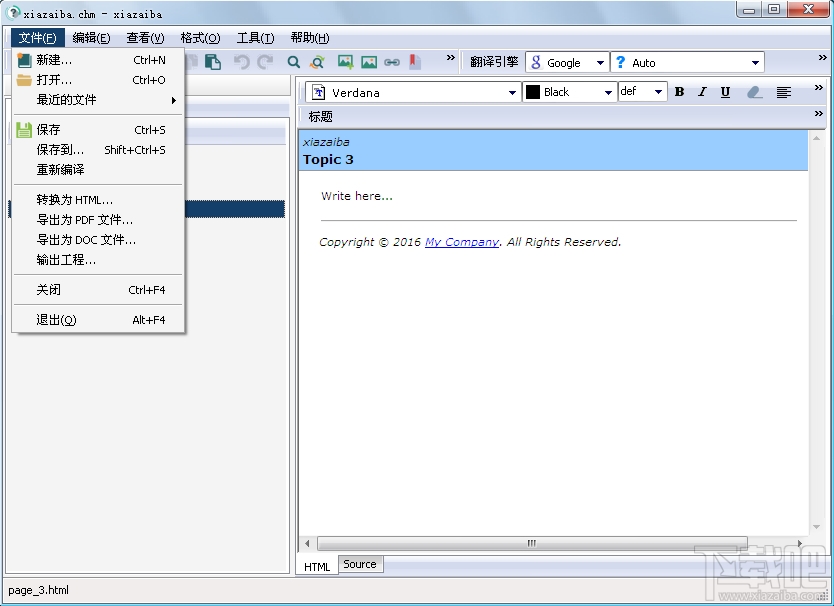Viewport: 834px width, 606px height.
Task: Toggle italic formatting
Action: [x=701, y=91]
